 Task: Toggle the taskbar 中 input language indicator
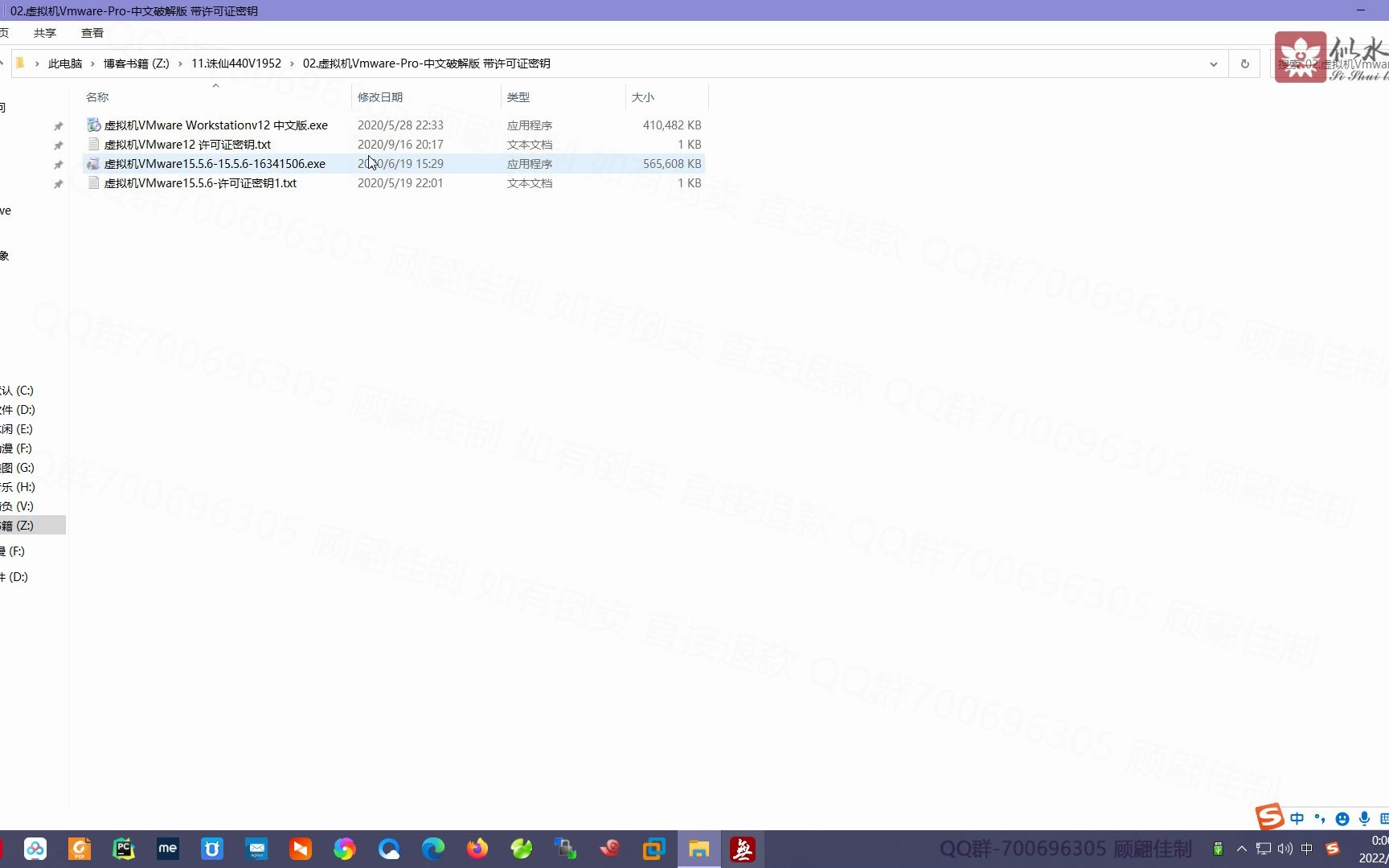pyautogui.click(x=1306, y=849)
